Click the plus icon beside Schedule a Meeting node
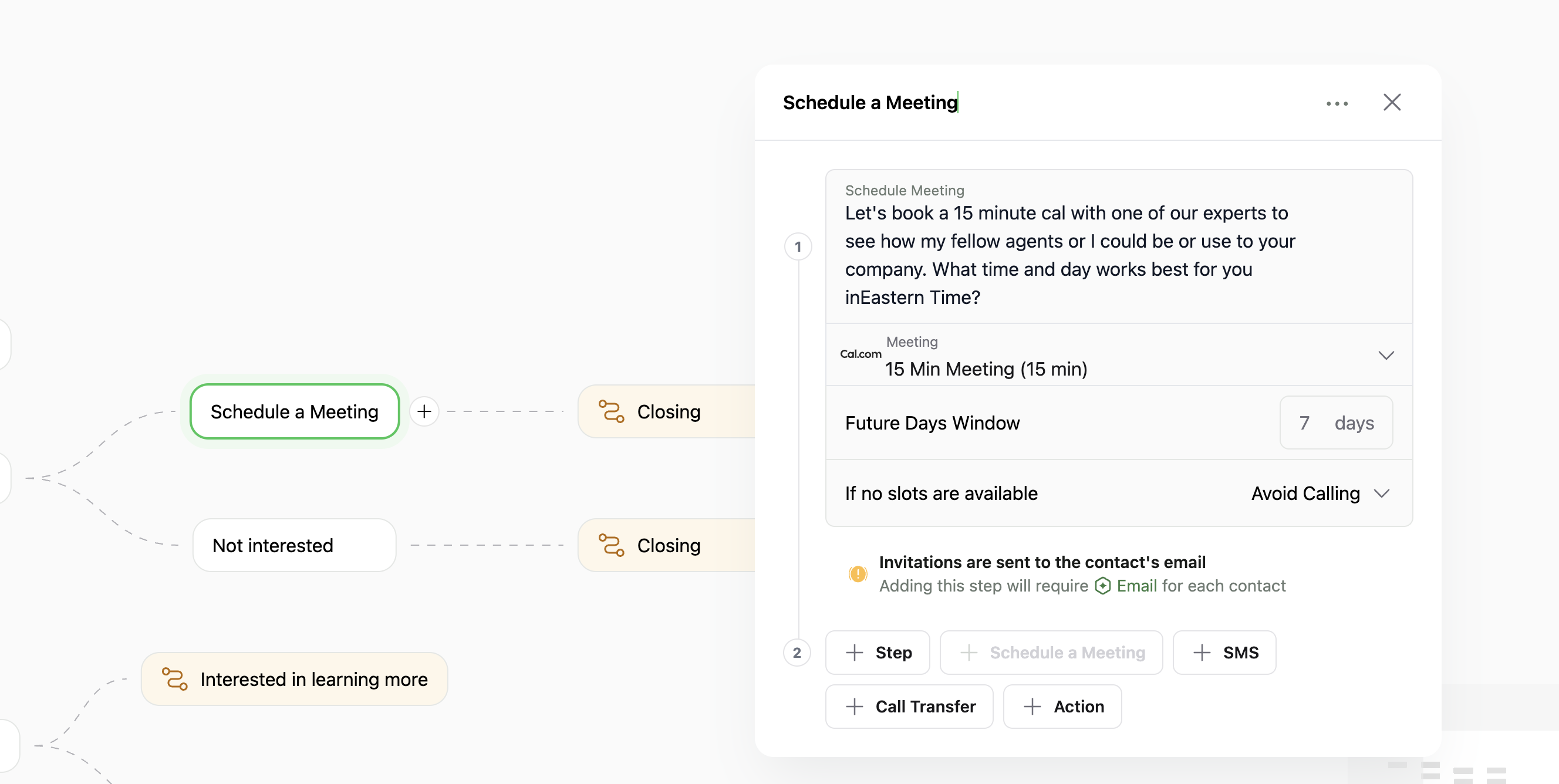Image resolution: width=1559 pixels, height=784 pixels. pos(424,411)
